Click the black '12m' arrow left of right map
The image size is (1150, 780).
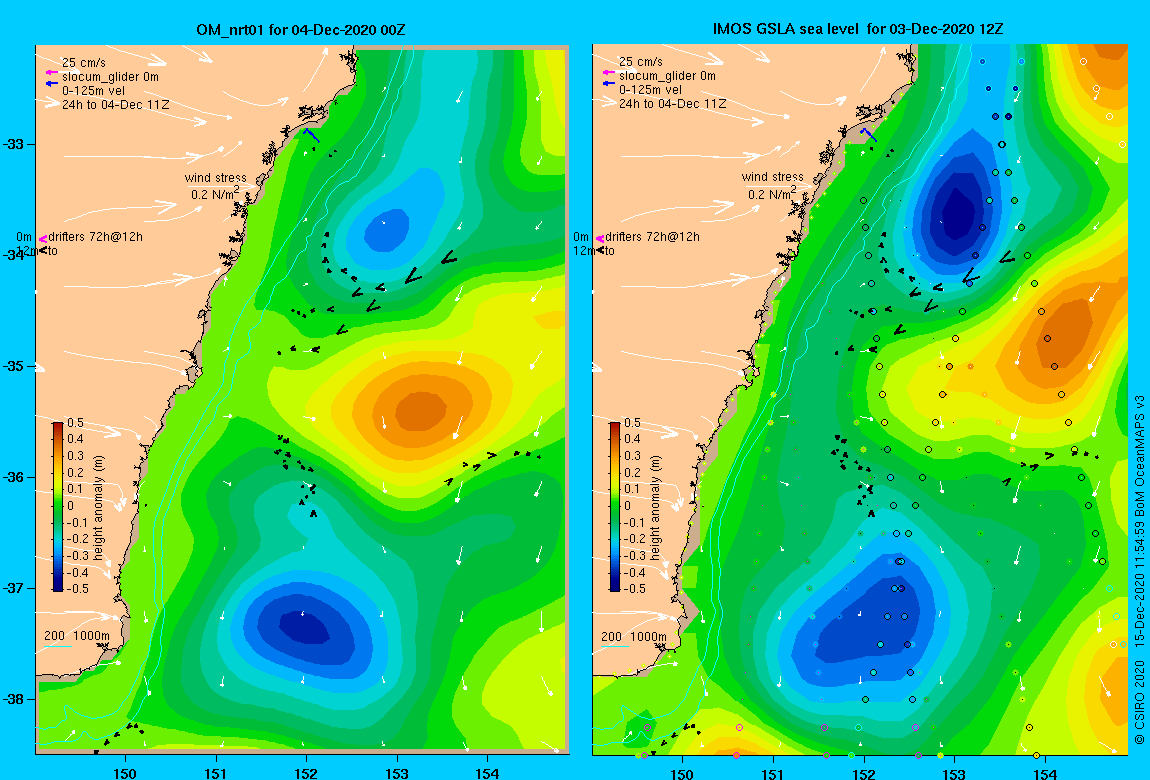coord(600,251)
